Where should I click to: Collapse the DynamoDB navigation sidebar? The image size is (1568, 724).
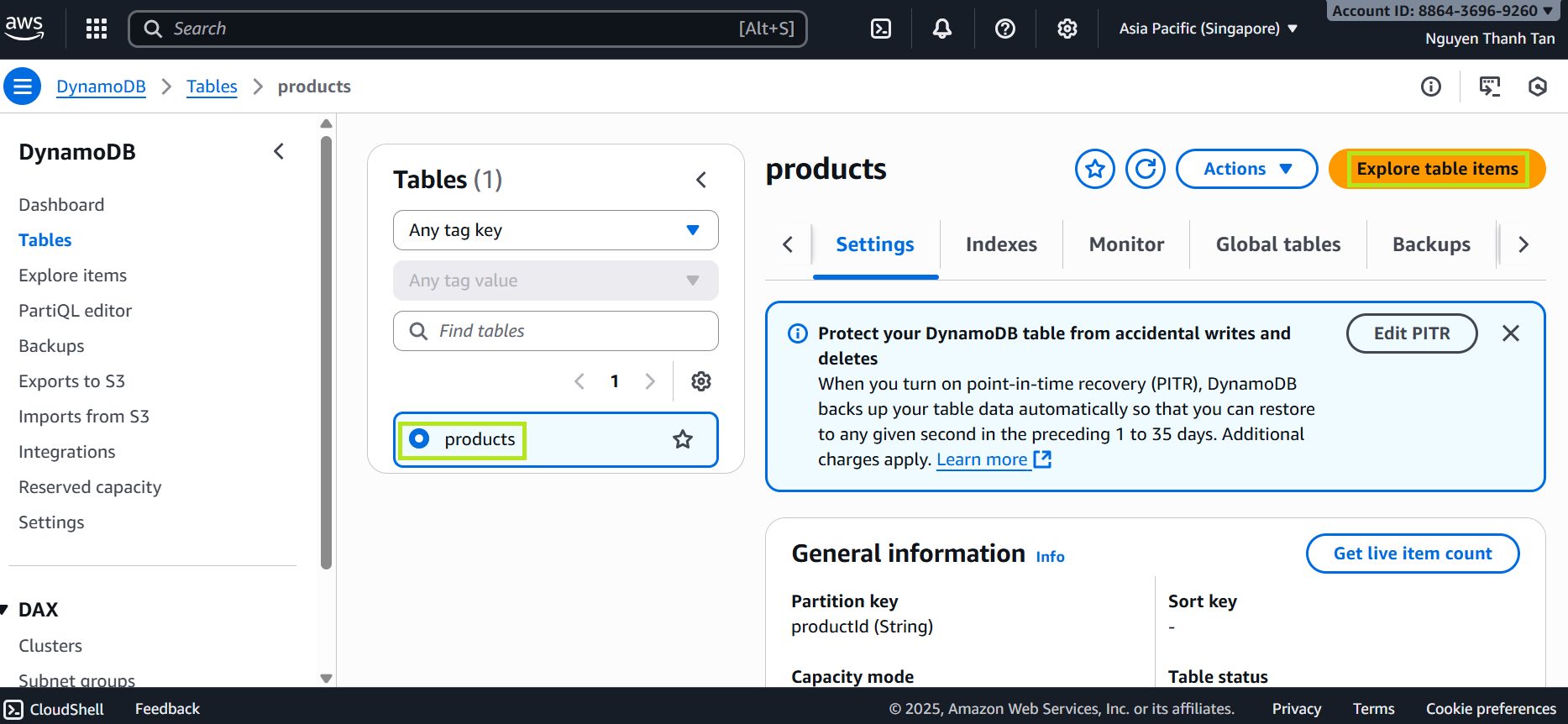click(279, 152)
